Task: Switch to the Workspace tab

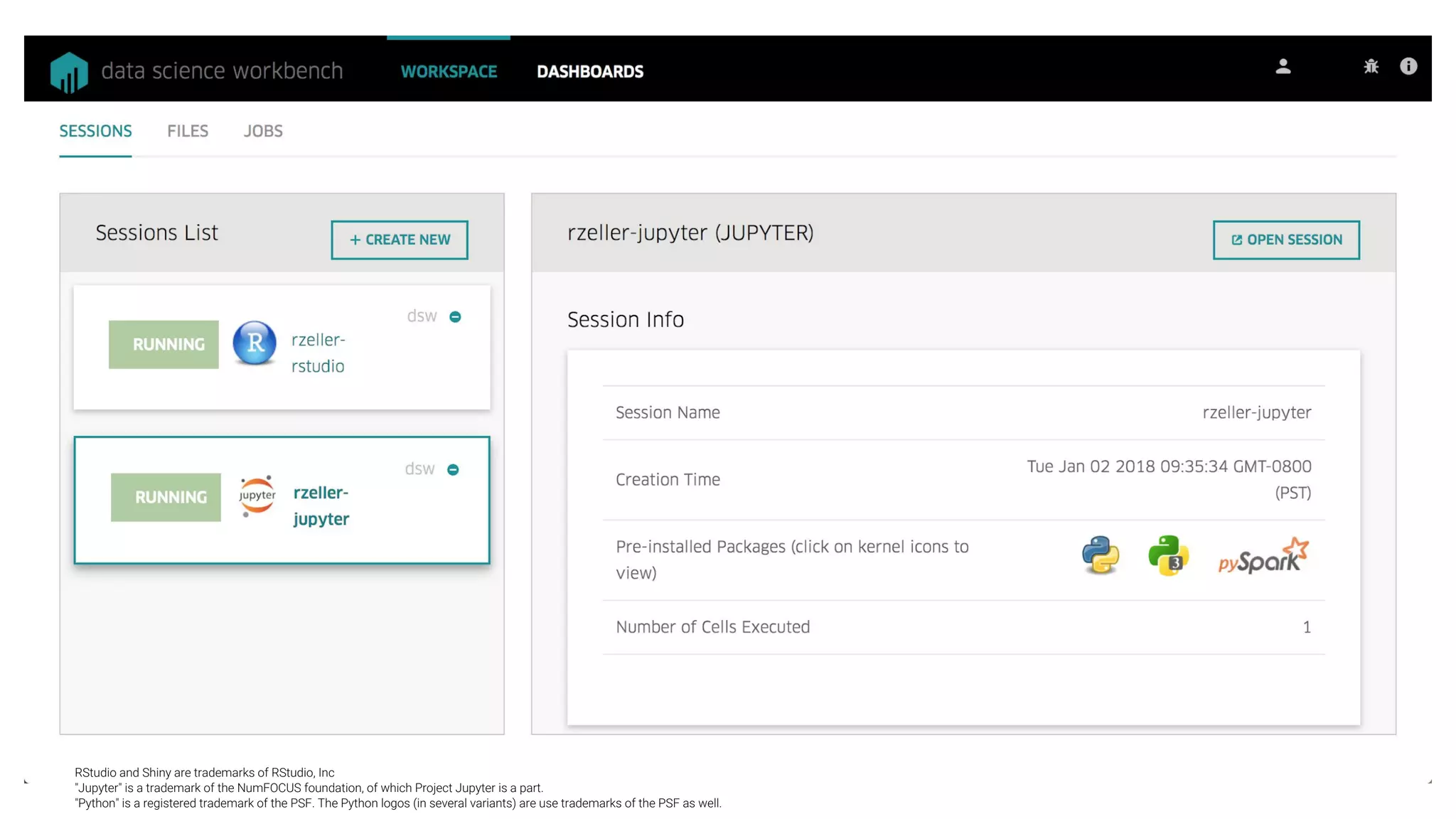Action: 449,72
